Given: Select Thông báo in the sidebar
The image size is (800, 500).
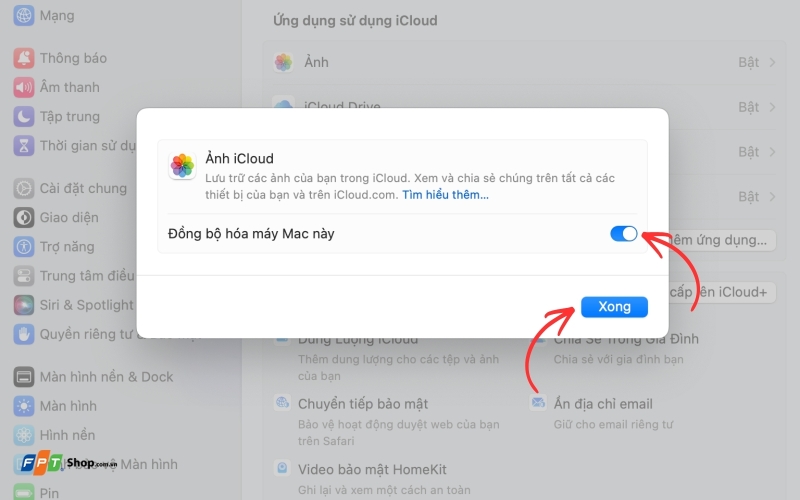Looking at the screenshot, I should click(x=73, y=58).
